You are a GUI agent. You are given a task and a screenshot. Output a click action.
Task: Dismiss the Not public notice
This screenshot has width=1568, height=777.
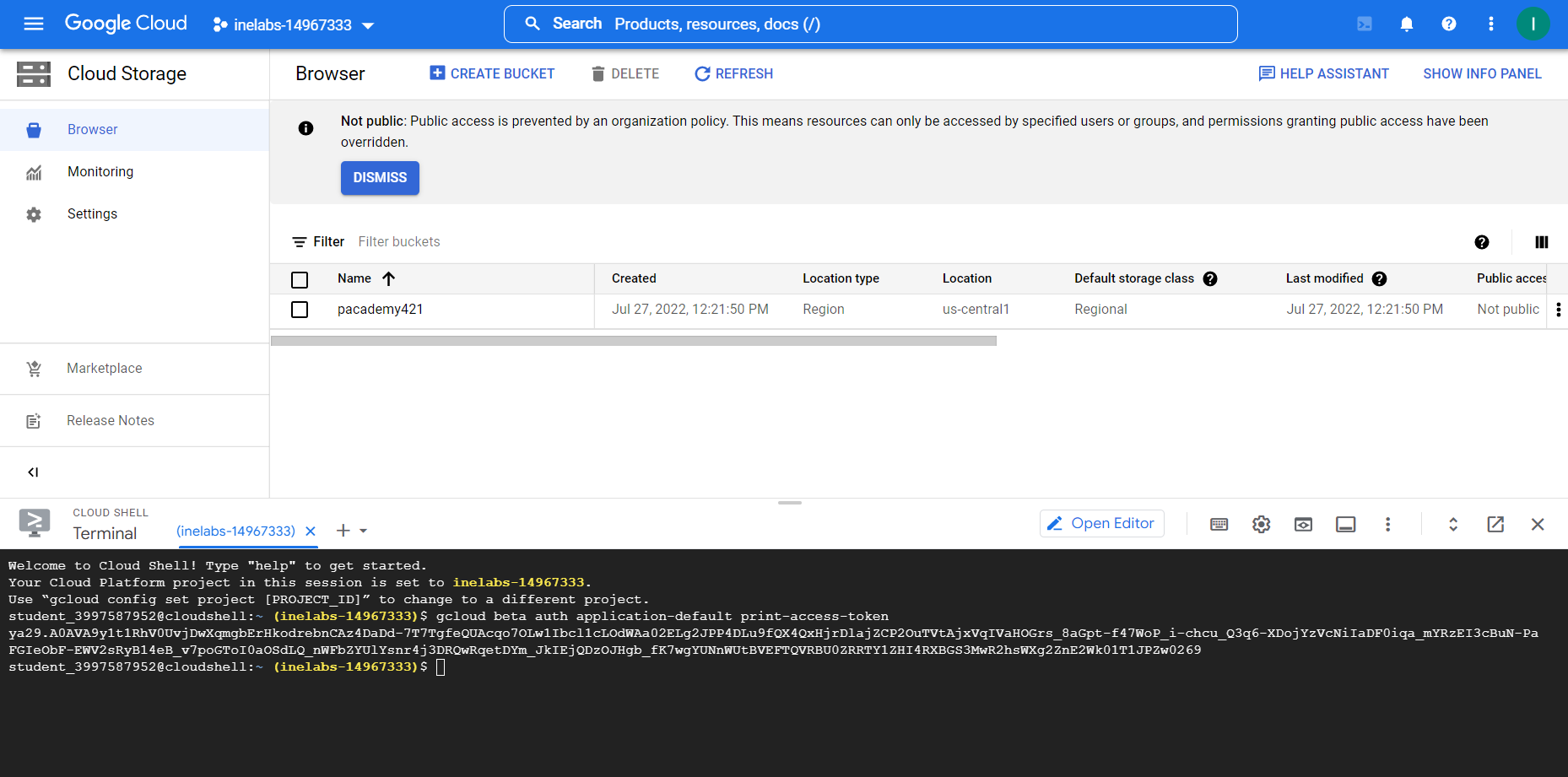(x=380, y=178)
